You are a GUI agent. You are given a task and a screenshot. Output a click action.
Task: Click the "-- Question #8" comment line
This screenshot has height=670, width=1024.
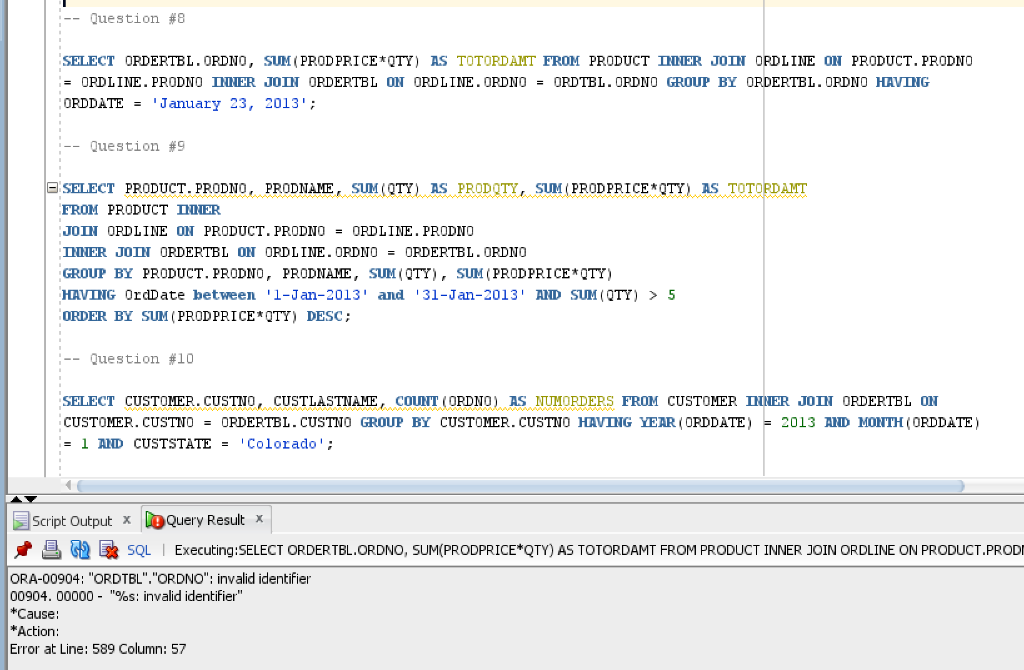pyautogui.click(x=124, y=18)
